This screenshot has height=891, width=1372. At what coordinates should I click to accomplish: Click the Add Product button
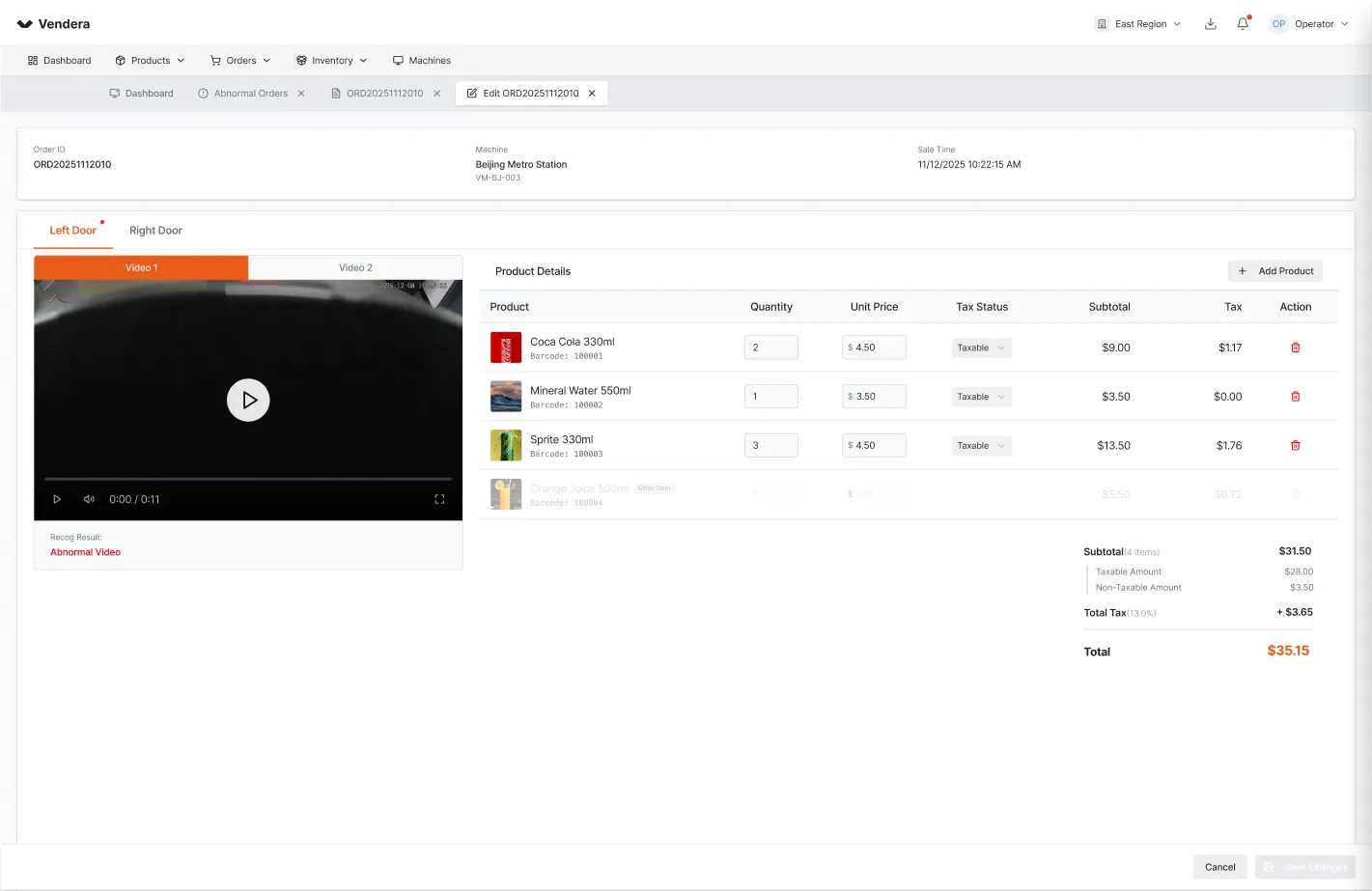1275,271
